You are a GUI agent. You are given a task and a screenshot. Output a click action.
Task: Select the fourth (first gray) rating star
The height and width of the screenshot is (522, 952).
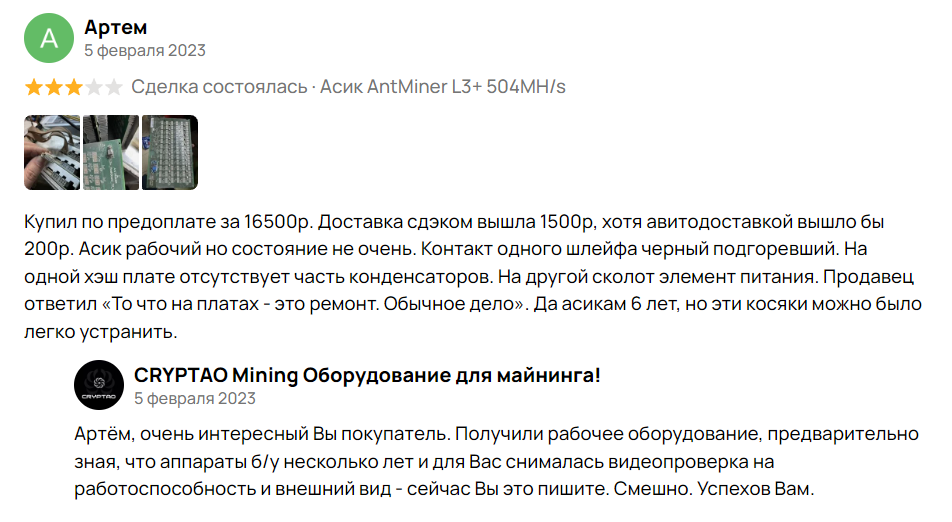point(94,87)
